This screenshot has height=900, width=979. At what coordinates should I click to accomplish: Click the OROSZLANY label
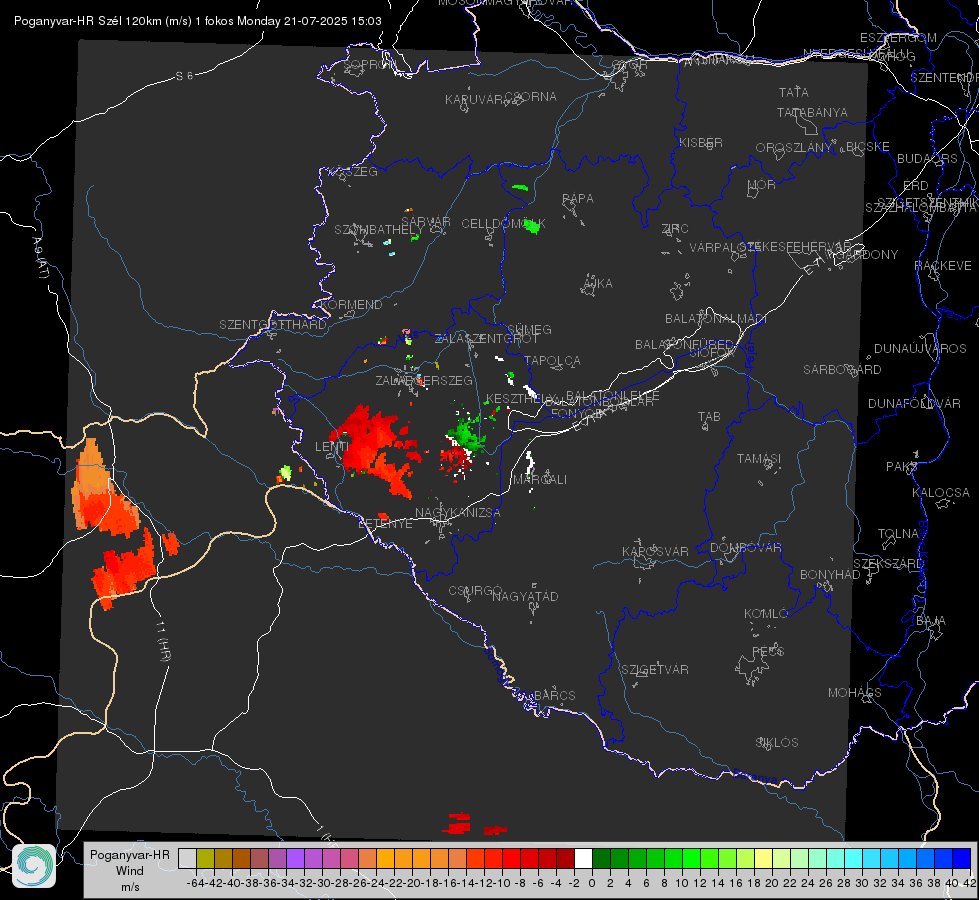[x=794, y=148]
